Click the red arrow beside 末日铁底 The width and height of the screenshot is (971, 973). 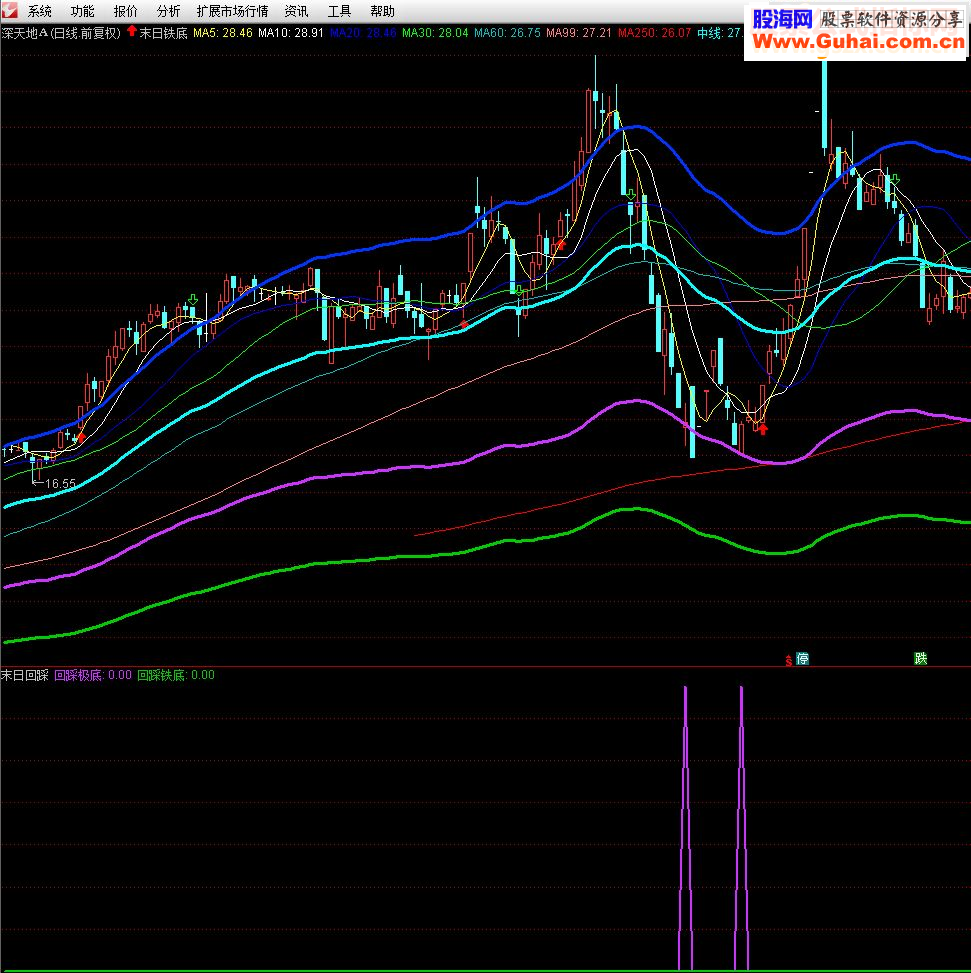pos(132,31)
